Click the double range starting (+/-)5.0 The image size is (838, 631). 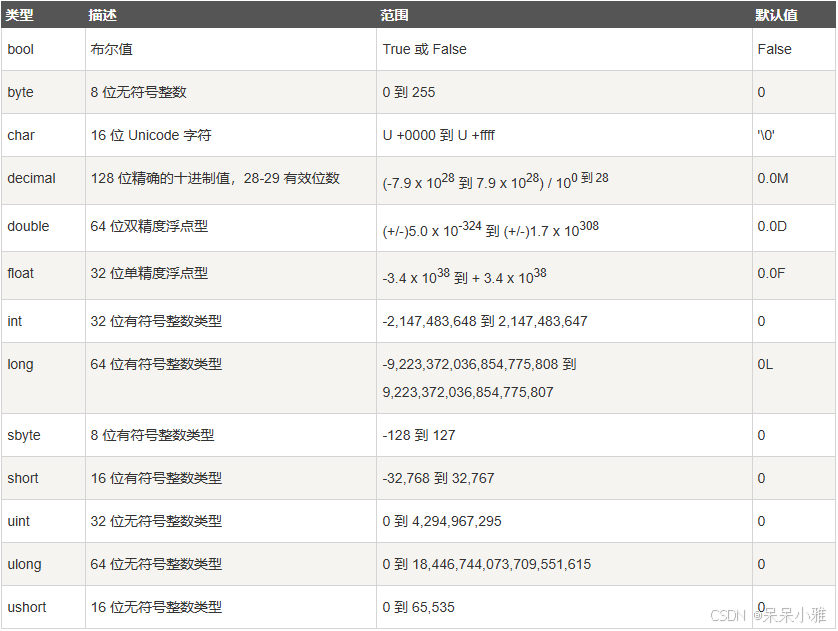[x=491, y=229]
